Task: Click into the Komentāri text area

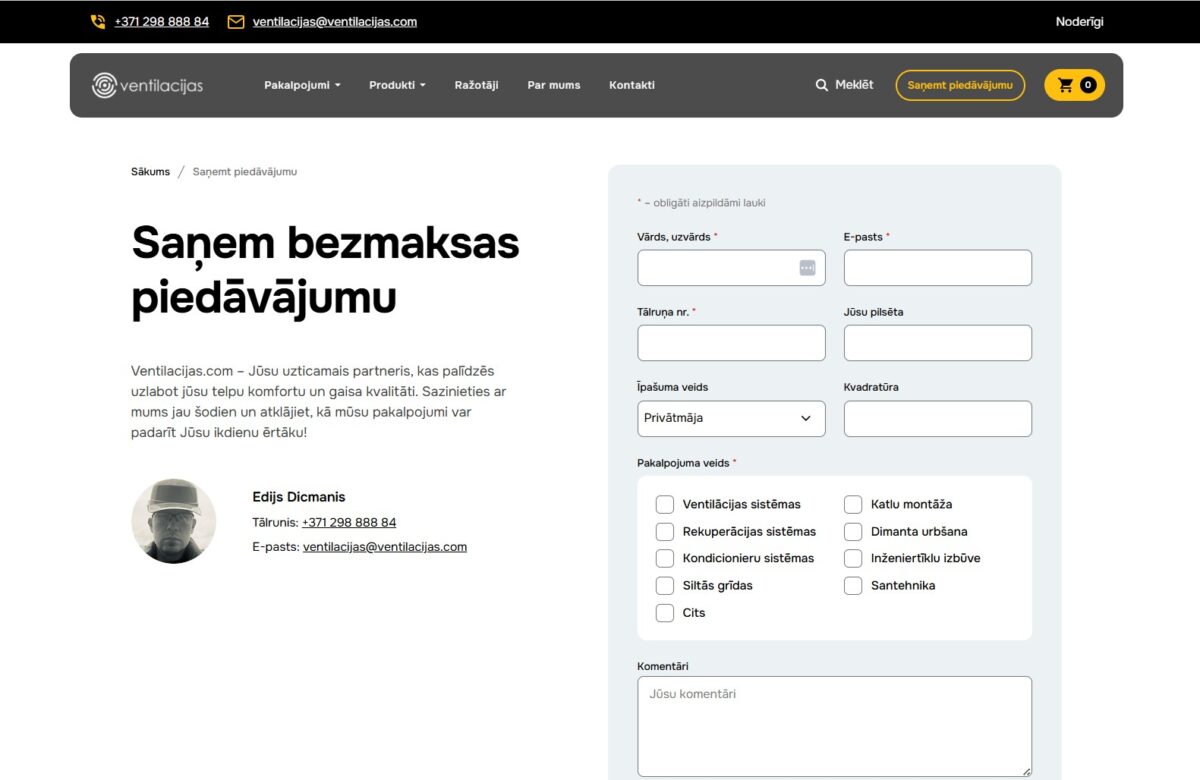Action: [834, 726]
